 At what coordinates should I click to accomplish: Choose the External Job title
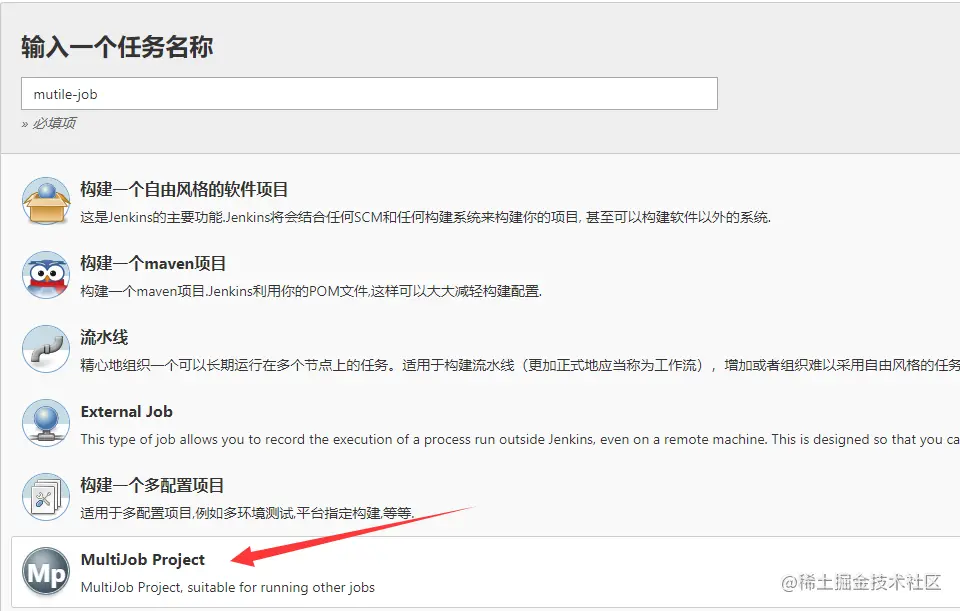(127, 412)
